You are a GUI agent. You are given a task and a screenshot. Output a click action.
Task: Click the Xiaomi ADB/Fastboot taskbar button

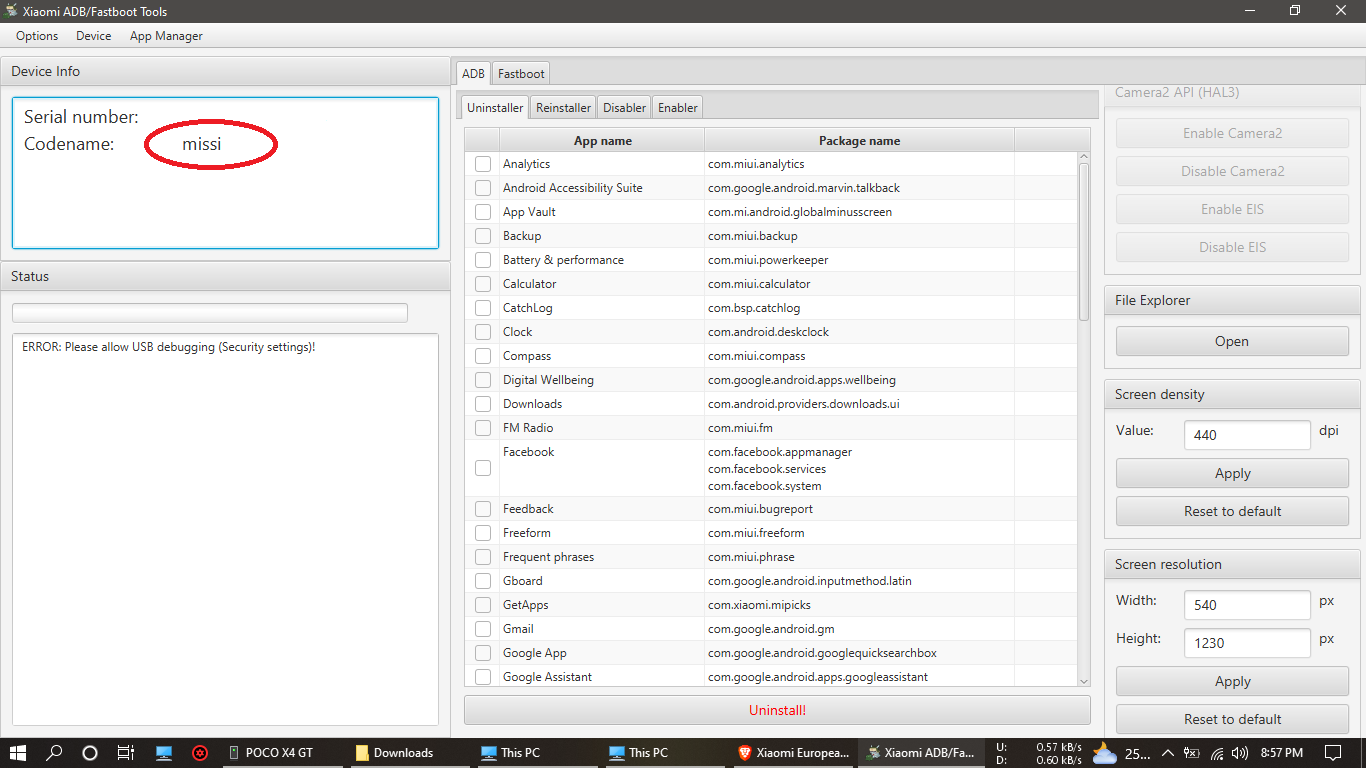(922, 753)
